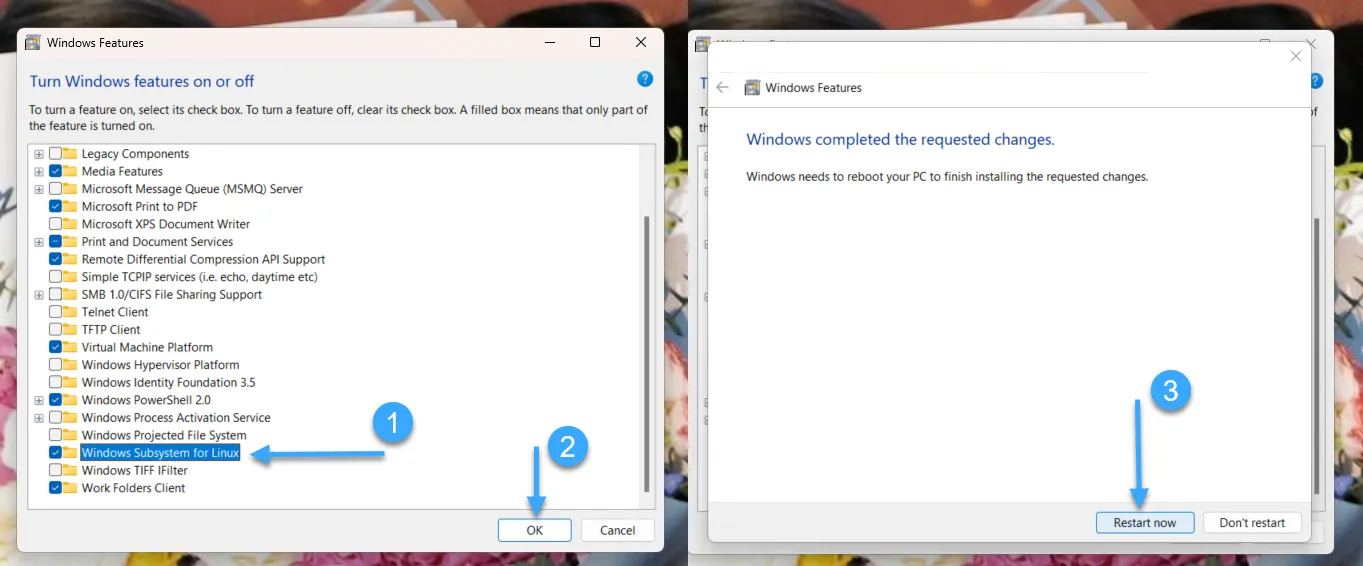Click Cancel in Windows Features
The height and width of the screenshot is (566, 1363).
point(617,530)
